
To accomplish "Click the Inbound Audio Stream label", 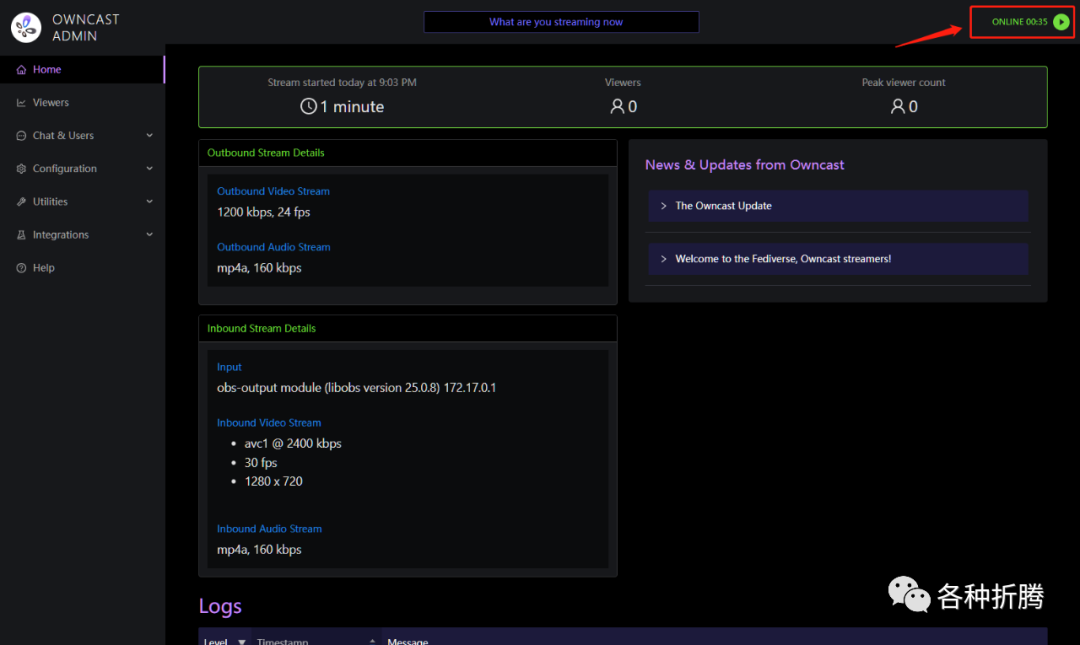I will tap(269, 529).
